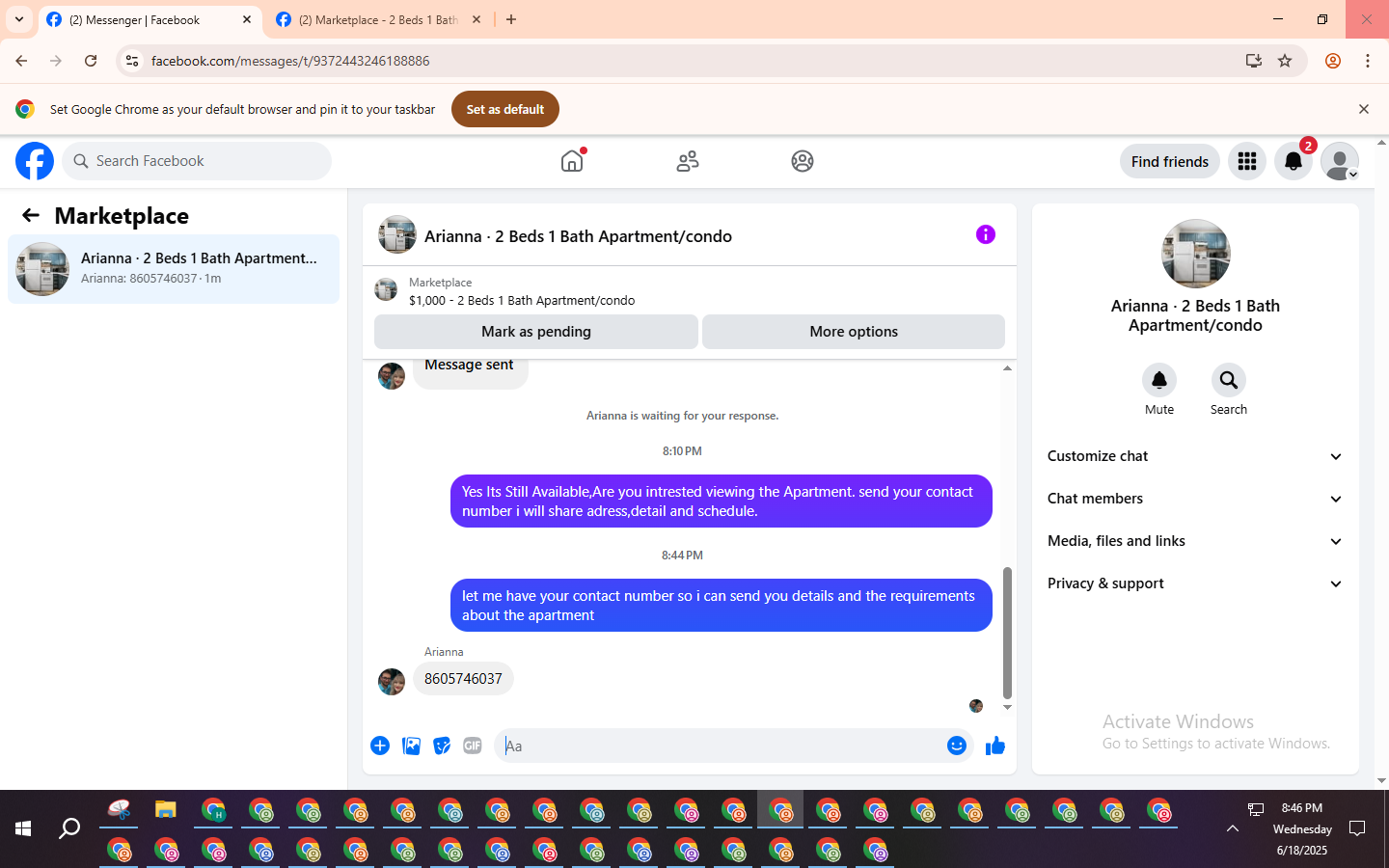The height and width of the screenshot is (868, 1389).
Task: Click the browser address bar URL
Action: (290, 61)
